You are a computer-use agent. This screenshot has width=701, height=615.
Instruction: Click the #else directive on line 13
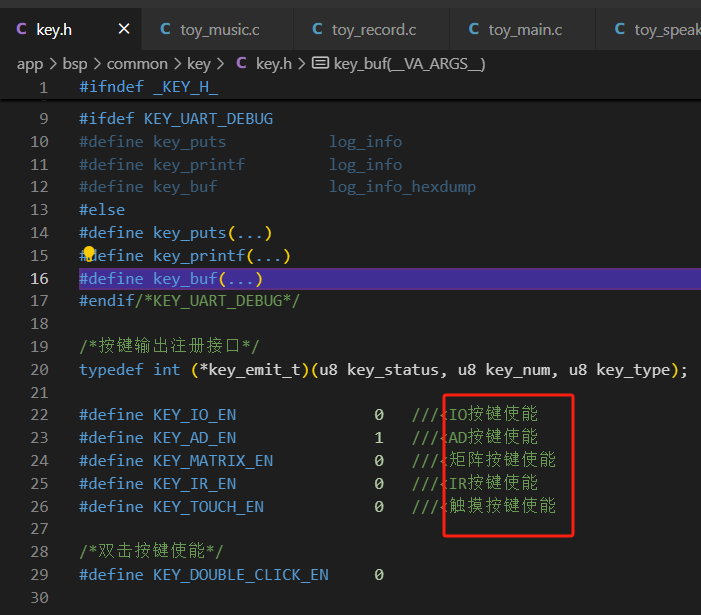102,210
